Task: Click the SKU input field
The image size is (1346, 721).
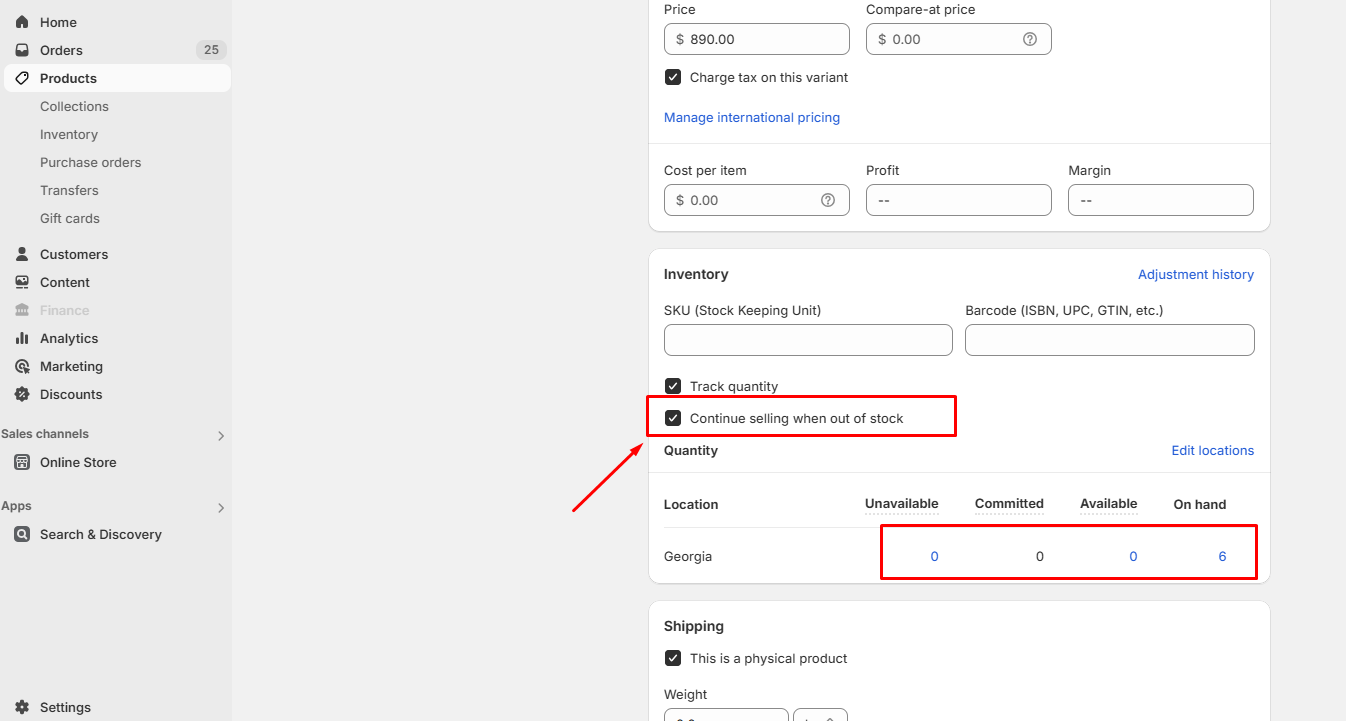Action: (808, 340)
